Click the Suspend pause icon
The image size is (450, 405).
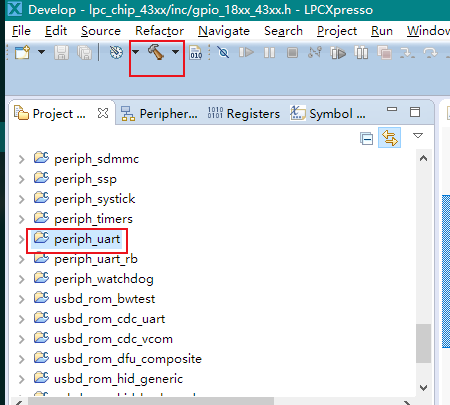pos(269,53)
